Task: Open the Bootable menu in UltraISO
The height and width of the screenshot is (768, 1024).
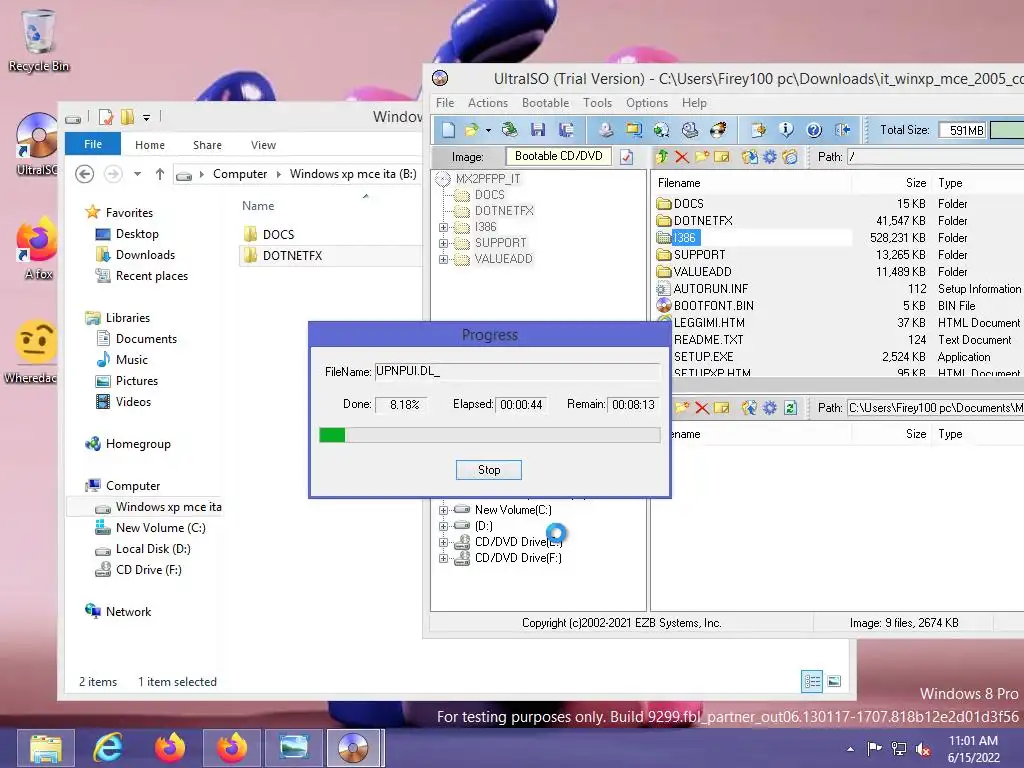Action: tap(545, 103)
